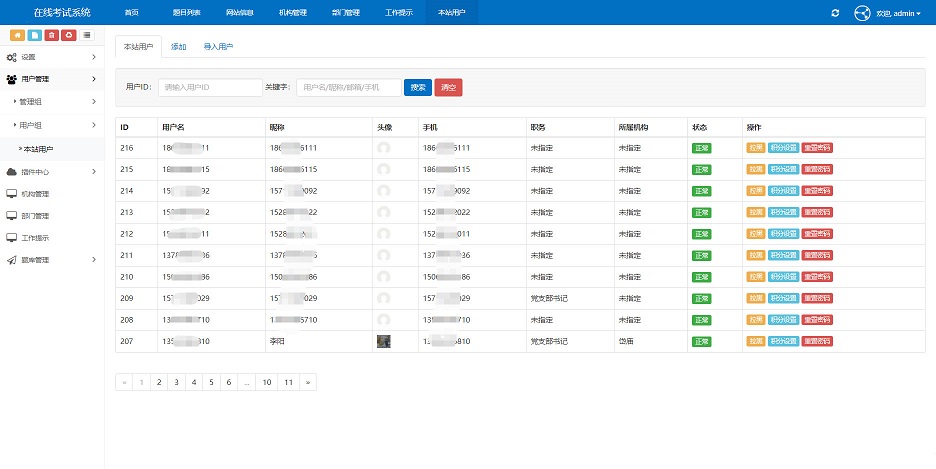936x469 pixels.
Task: Click the monitor icon beside 部门管理
Action: 11,216
